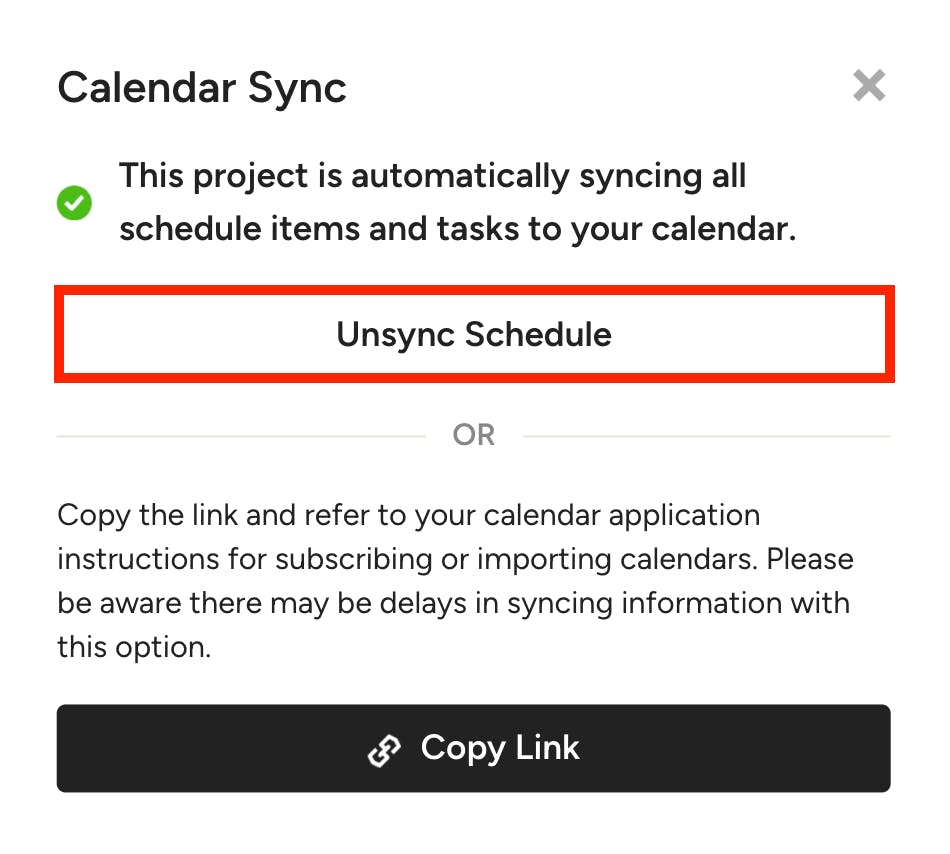950x854 pixels.
Task: Click the line "schedule items and tasks to your calendar"
Action: pyautogui.click(x=457, y=229)
